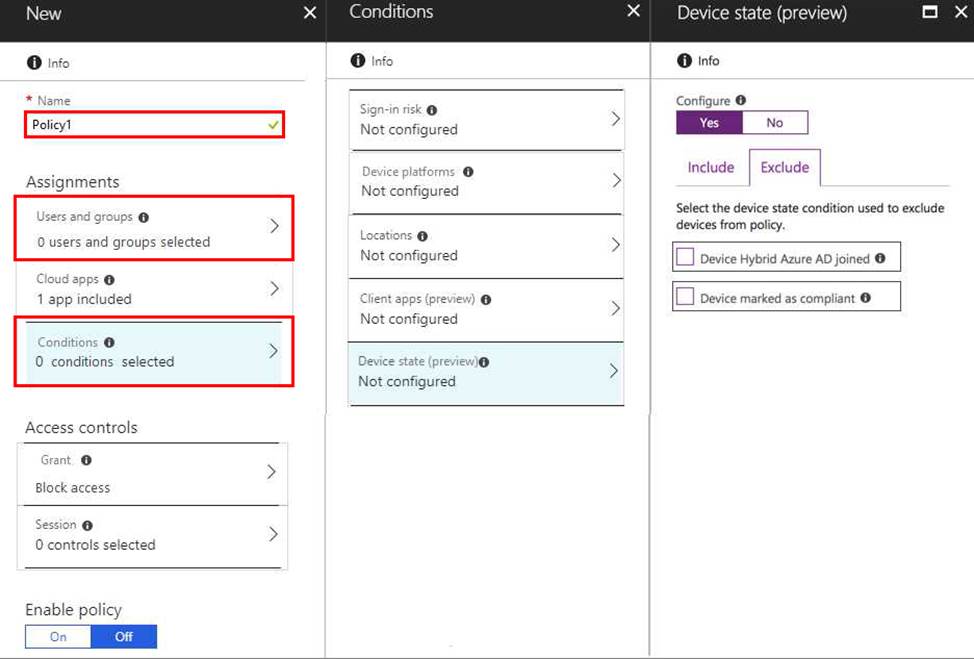Set Enable policy to On

tap(58, 637)
